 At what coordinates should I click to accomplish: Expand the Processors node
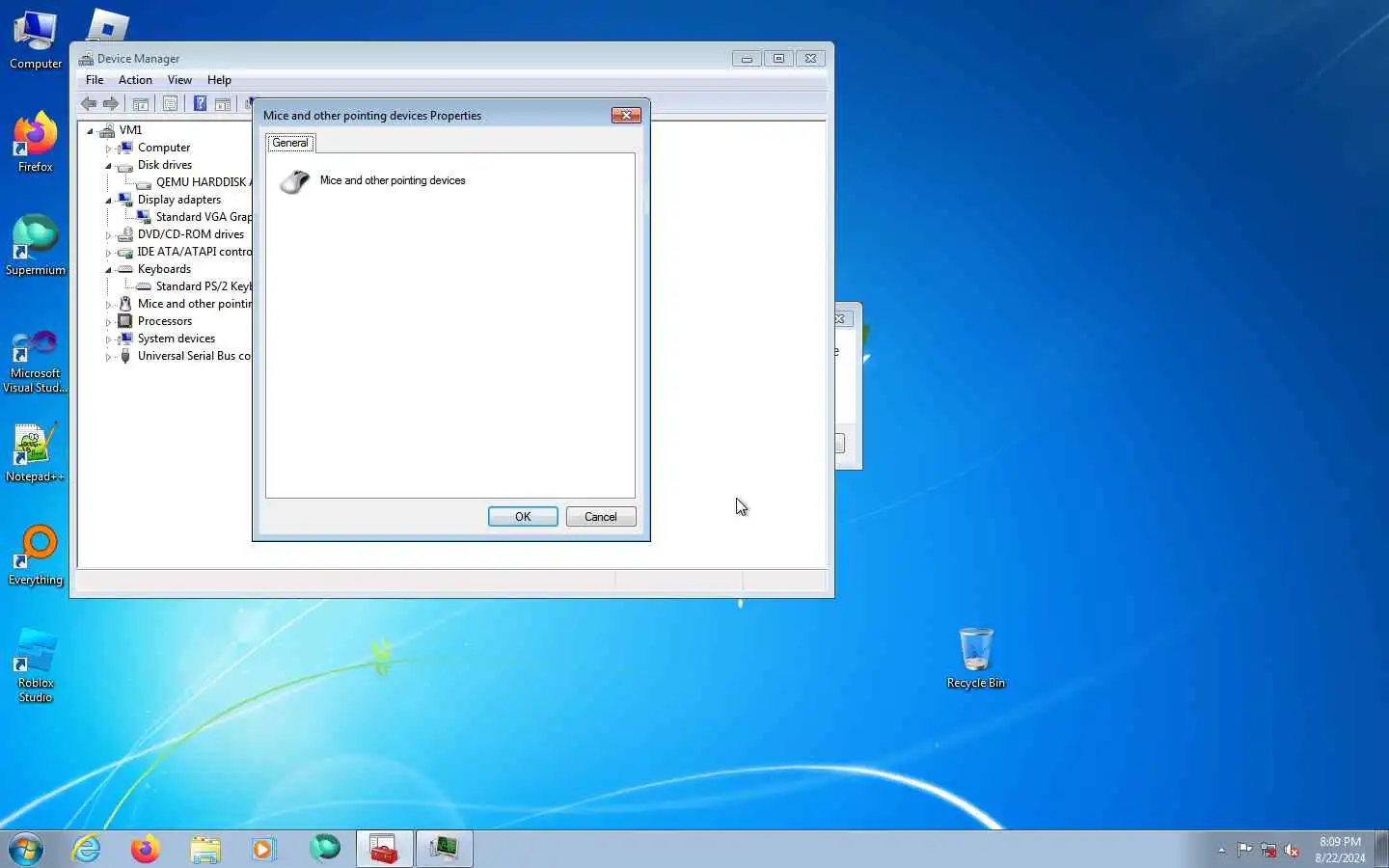pos(108,322)
